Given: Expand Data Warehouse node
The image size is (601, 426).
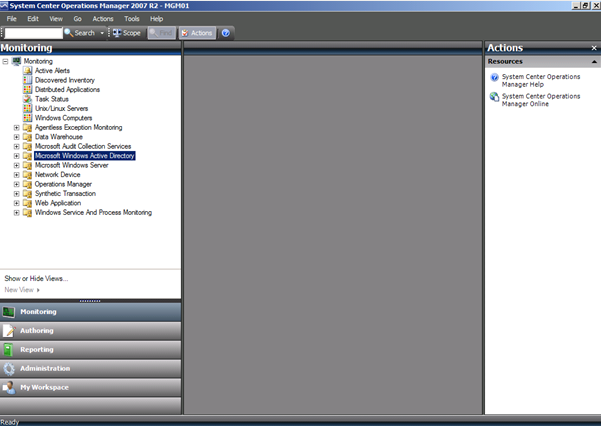Looking at the screenshot, I should [x=16, y=137].
